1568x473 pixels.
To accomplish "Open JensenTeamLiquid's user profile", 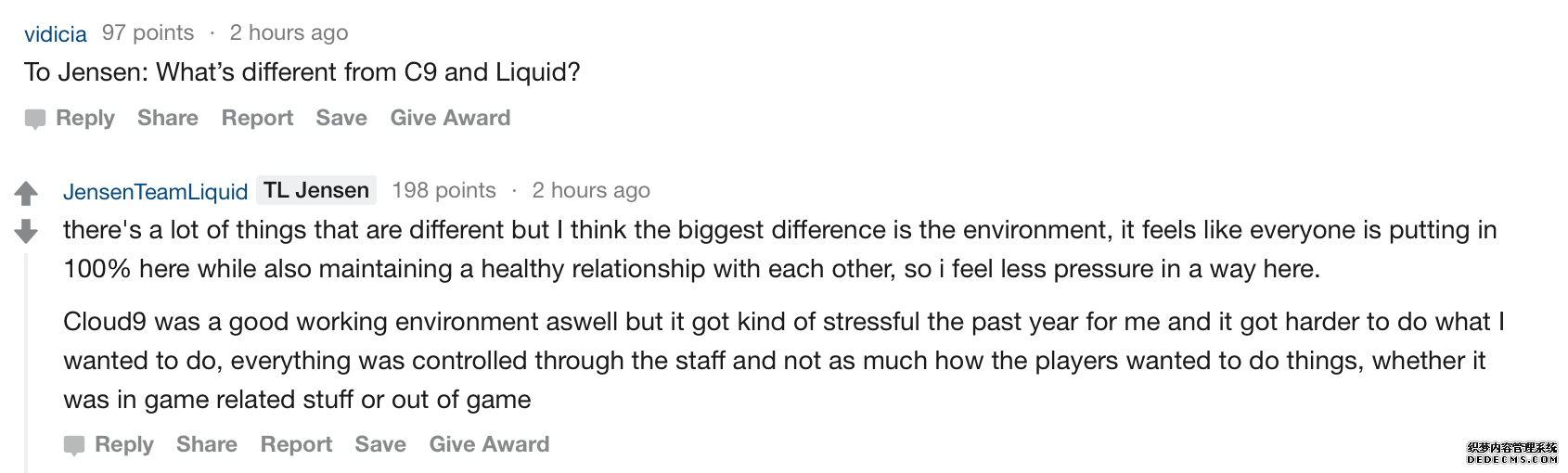I will click(x=155, y=192).
